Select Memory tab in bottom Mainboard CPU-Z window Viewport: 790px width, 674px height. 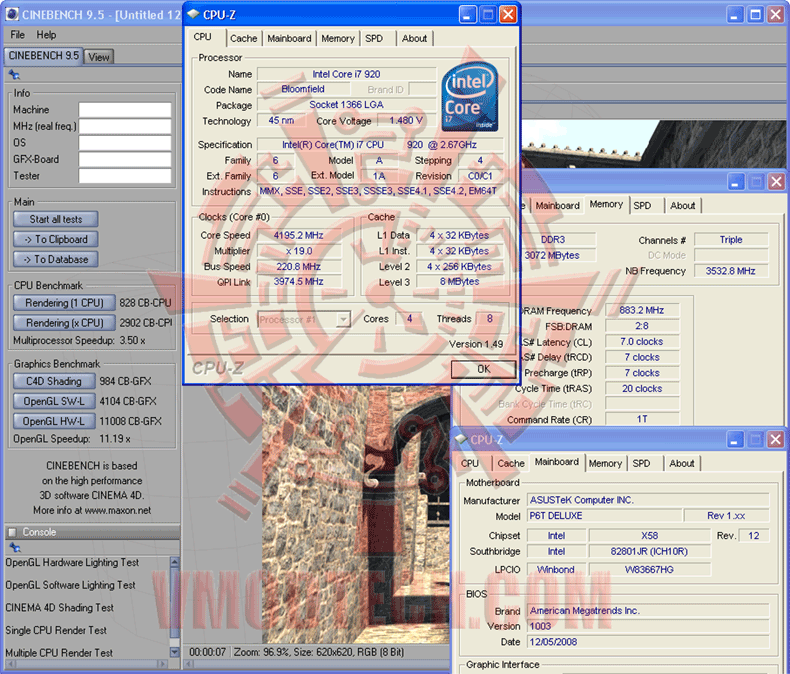tap(605, 463)
